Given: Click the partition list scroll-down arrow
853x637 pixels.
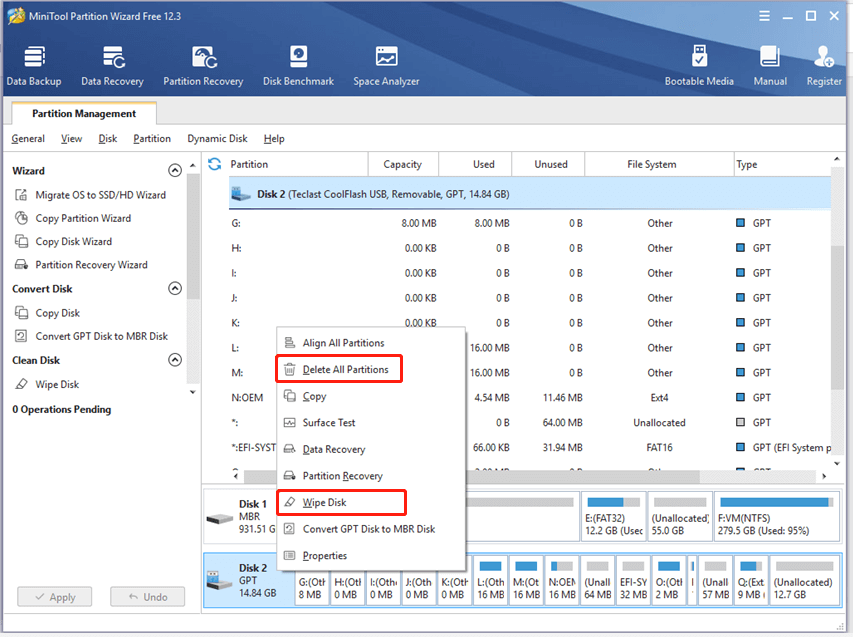Looking at the screenshot, I should pos(837,463).
